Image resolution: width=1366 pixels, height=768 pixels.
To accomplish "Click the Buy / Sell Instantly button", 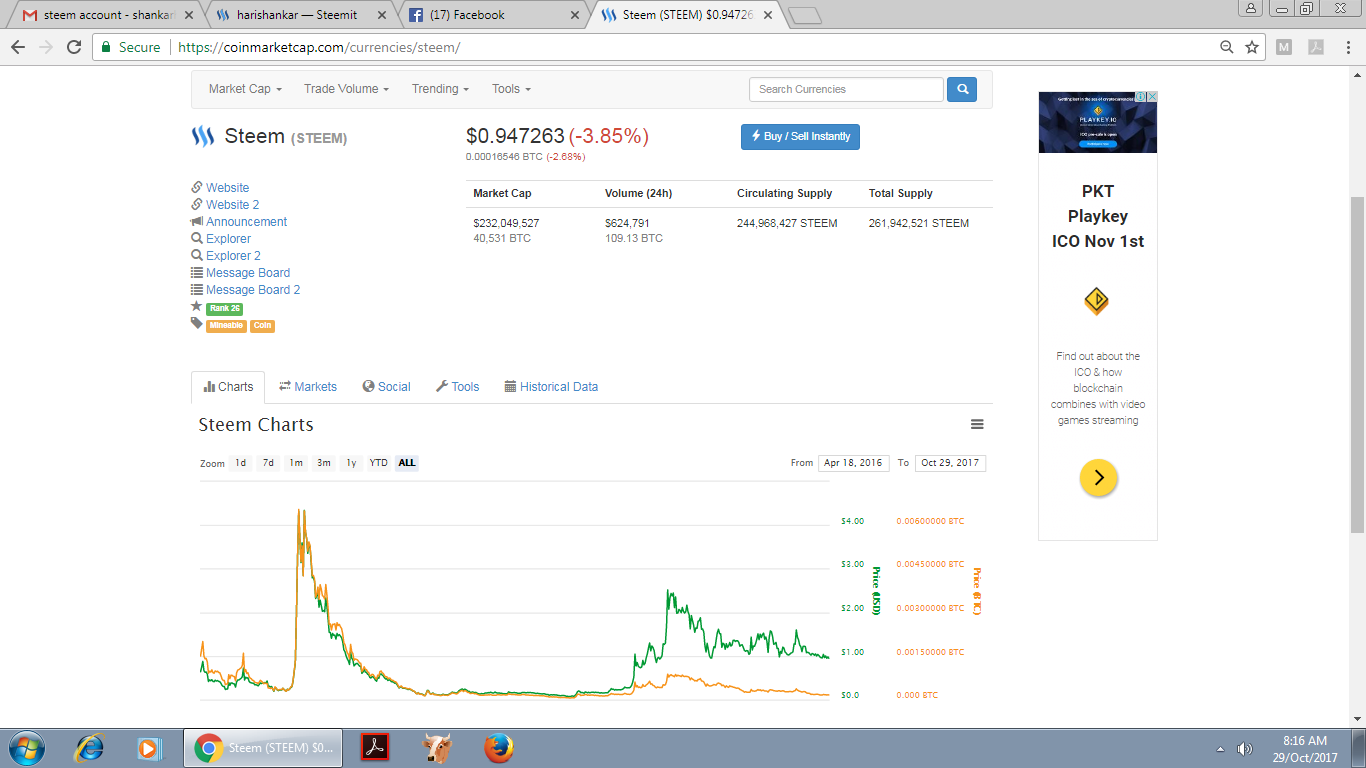I will [x=800, y=137].
